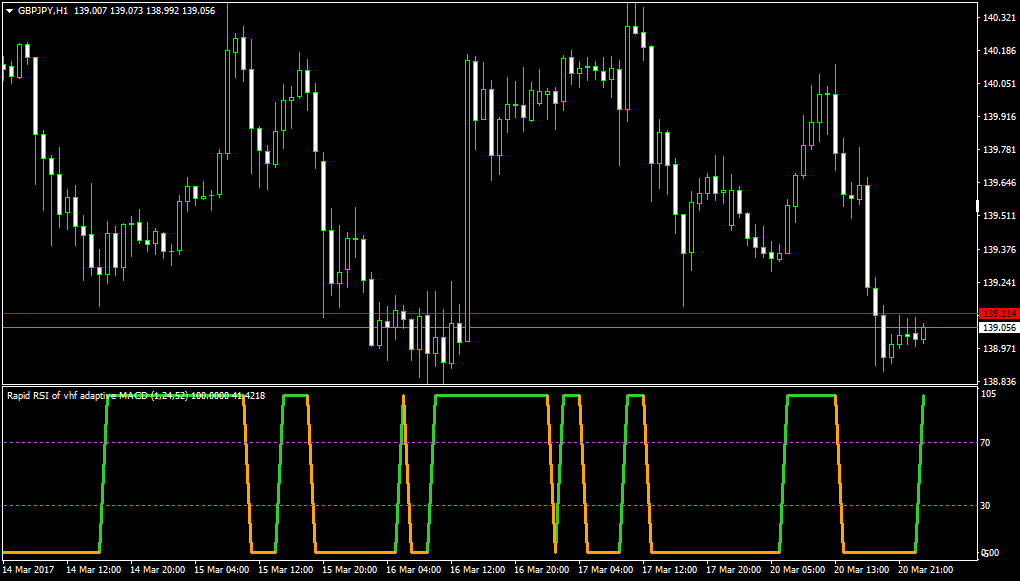The width and height of the screenshot is (1020, 581).
Task: Click the 20 Mar 21:00 time label
Action: click(926, 569)
